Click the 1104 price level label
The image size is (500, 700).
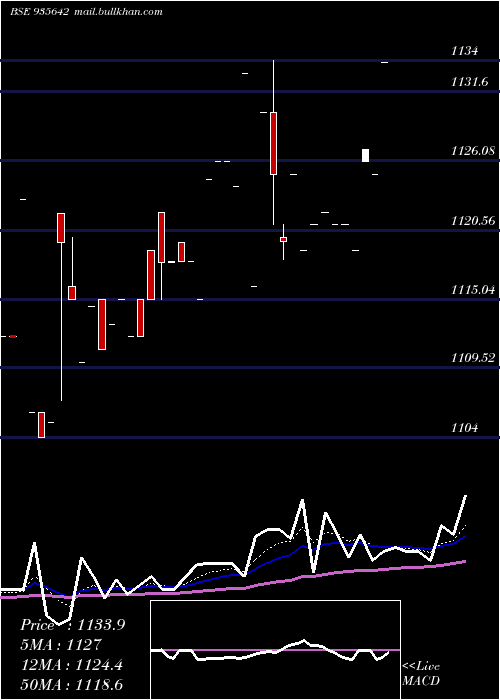click(464, 428)
